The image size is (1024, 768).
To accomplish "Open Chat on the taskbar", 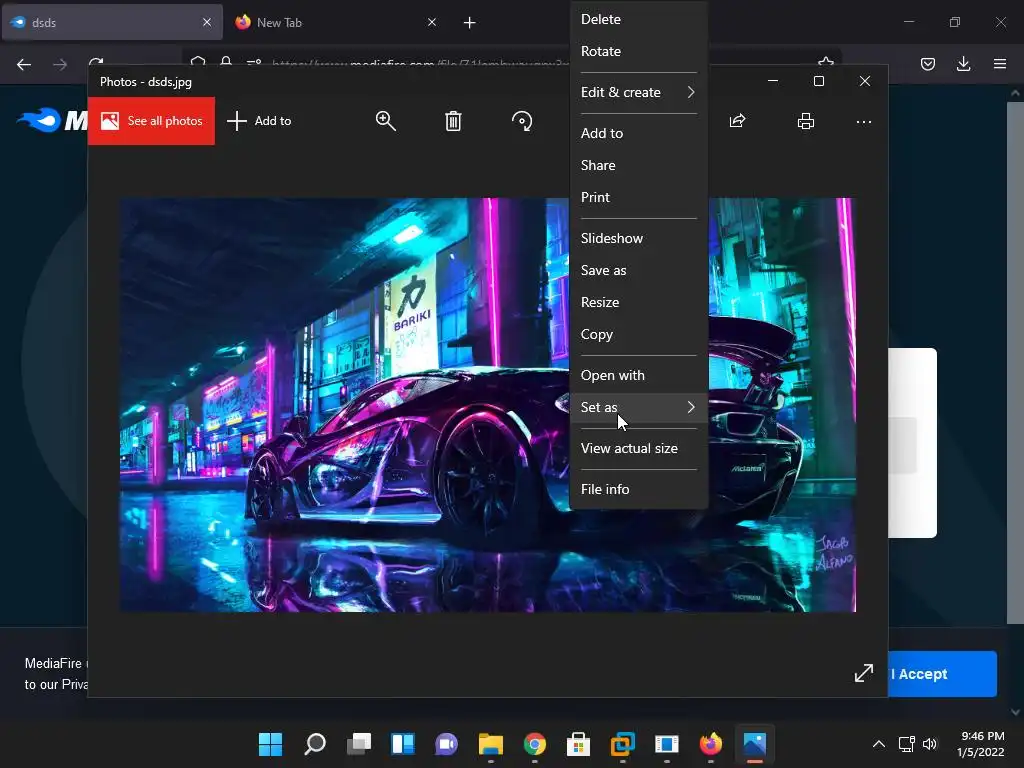I will coord(447,744).
